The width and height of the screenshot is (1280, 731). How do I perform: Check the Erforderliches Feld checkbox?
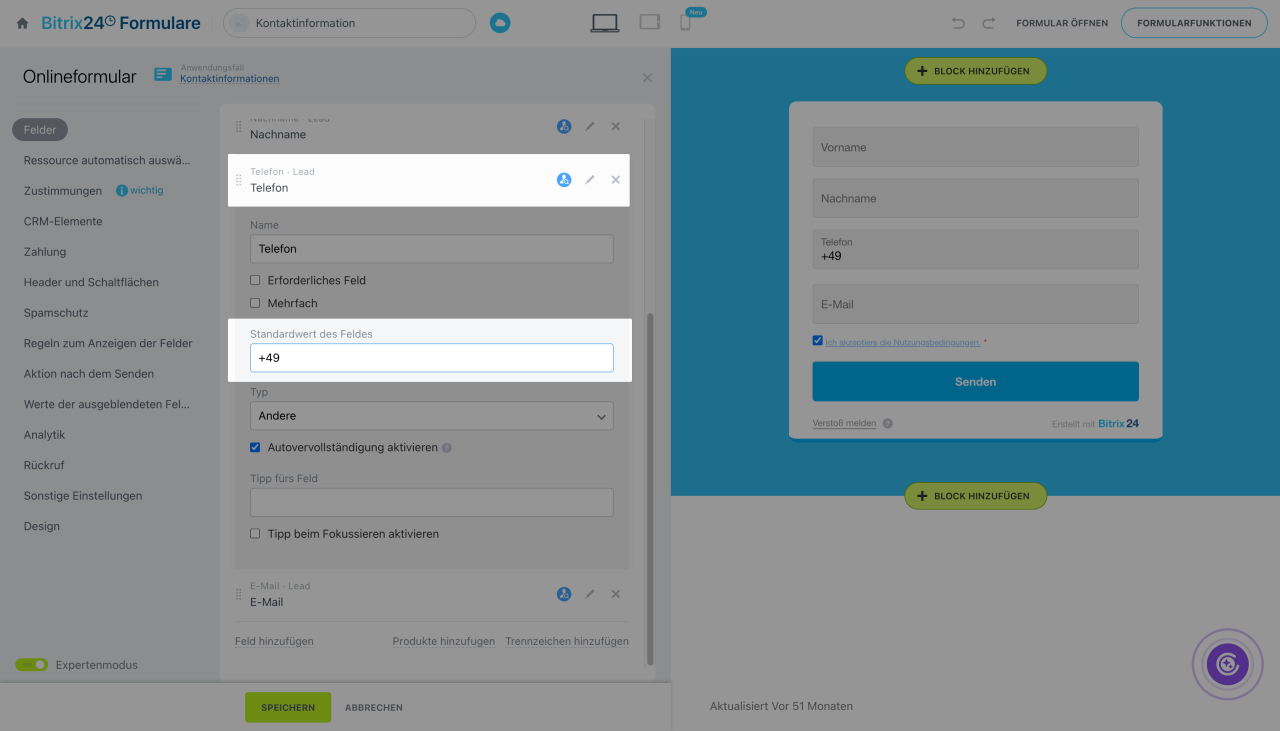(x=255, y=280)
